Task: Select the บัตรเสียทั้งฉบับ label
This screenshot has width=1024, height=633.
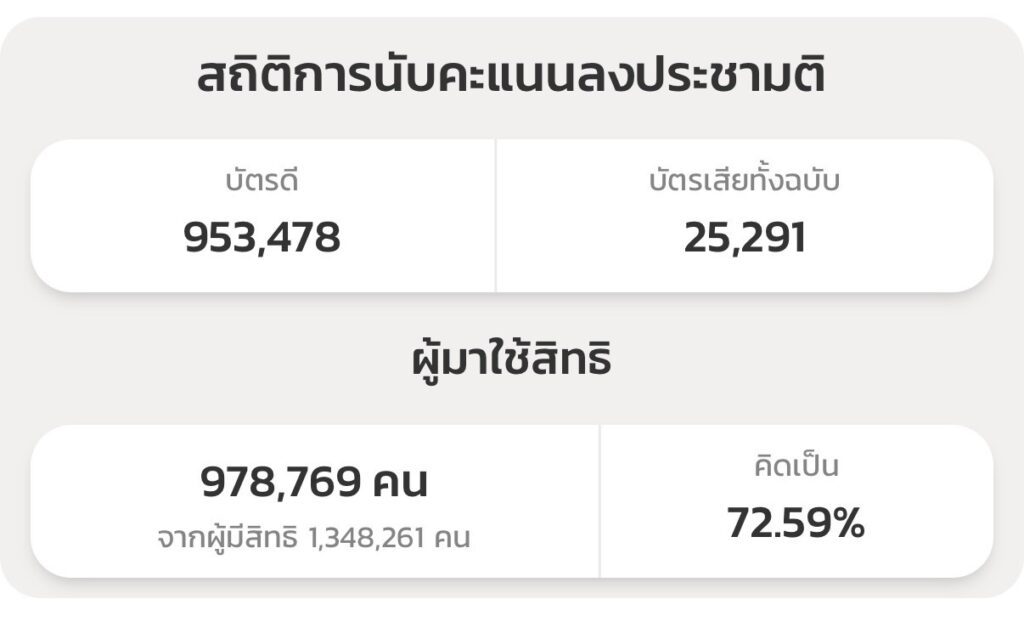Action: point(745,183)
